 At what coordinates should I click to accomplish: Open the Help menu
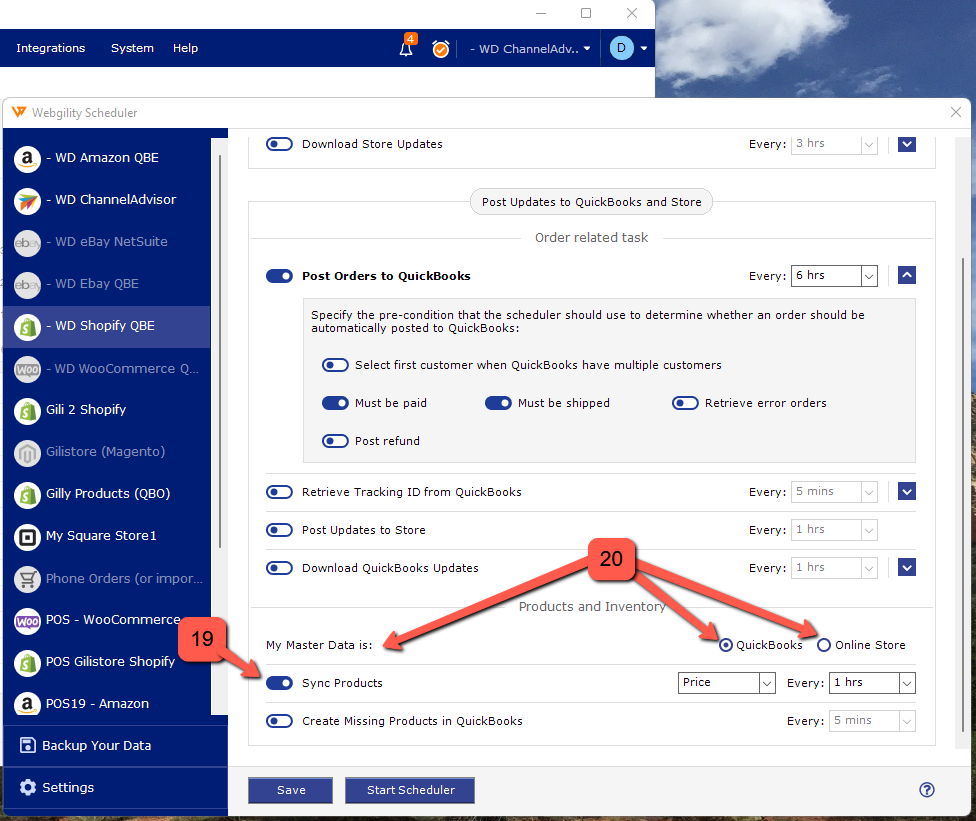[185, 48]
